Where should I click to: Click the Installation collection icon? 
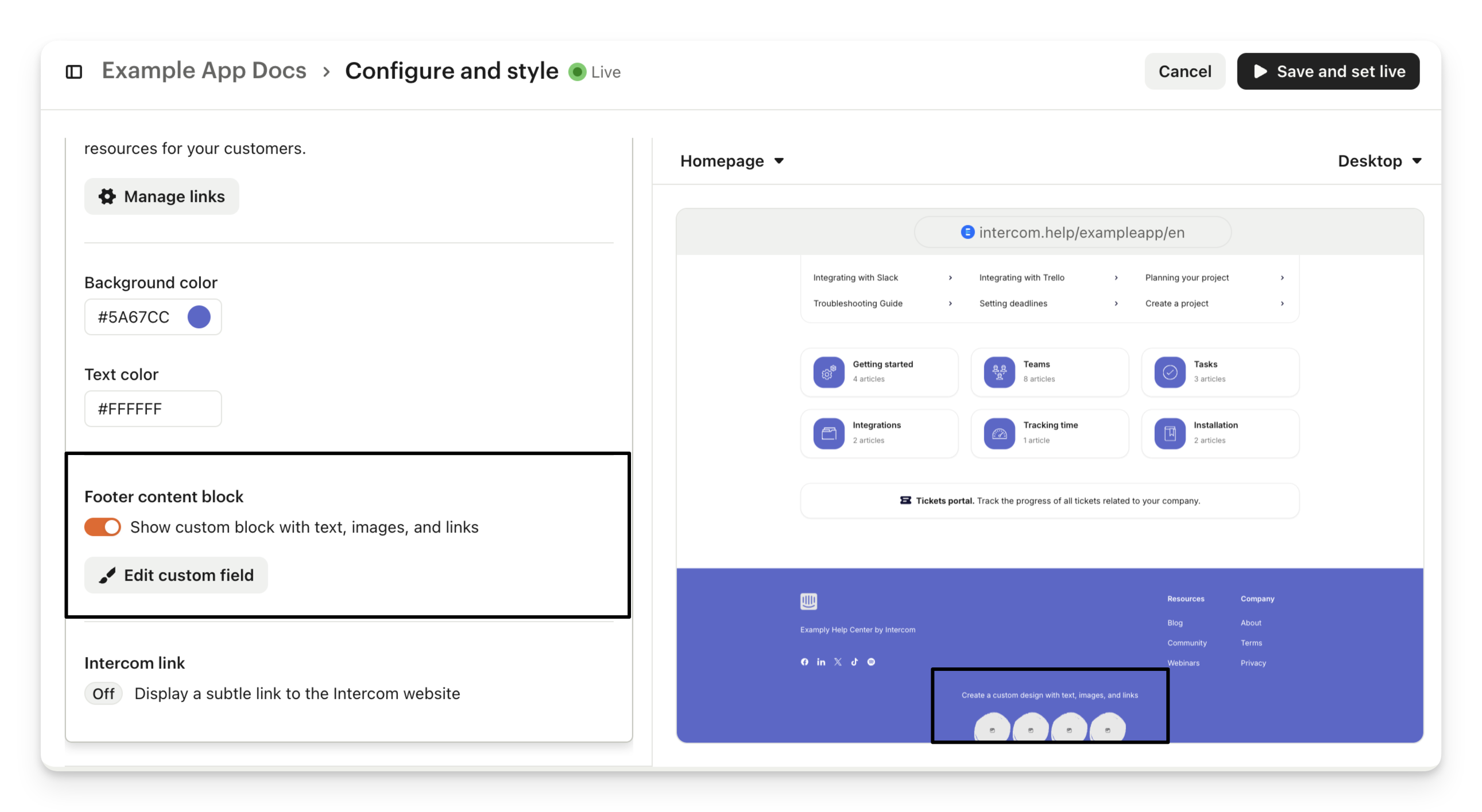coord(1170,433)
